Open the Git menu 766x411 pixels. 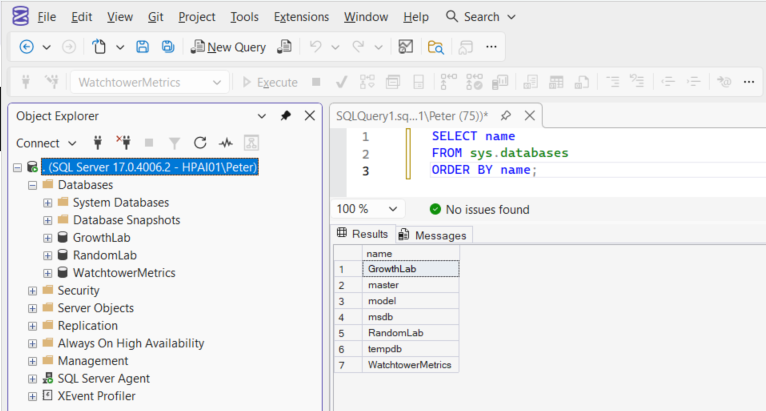155,17
